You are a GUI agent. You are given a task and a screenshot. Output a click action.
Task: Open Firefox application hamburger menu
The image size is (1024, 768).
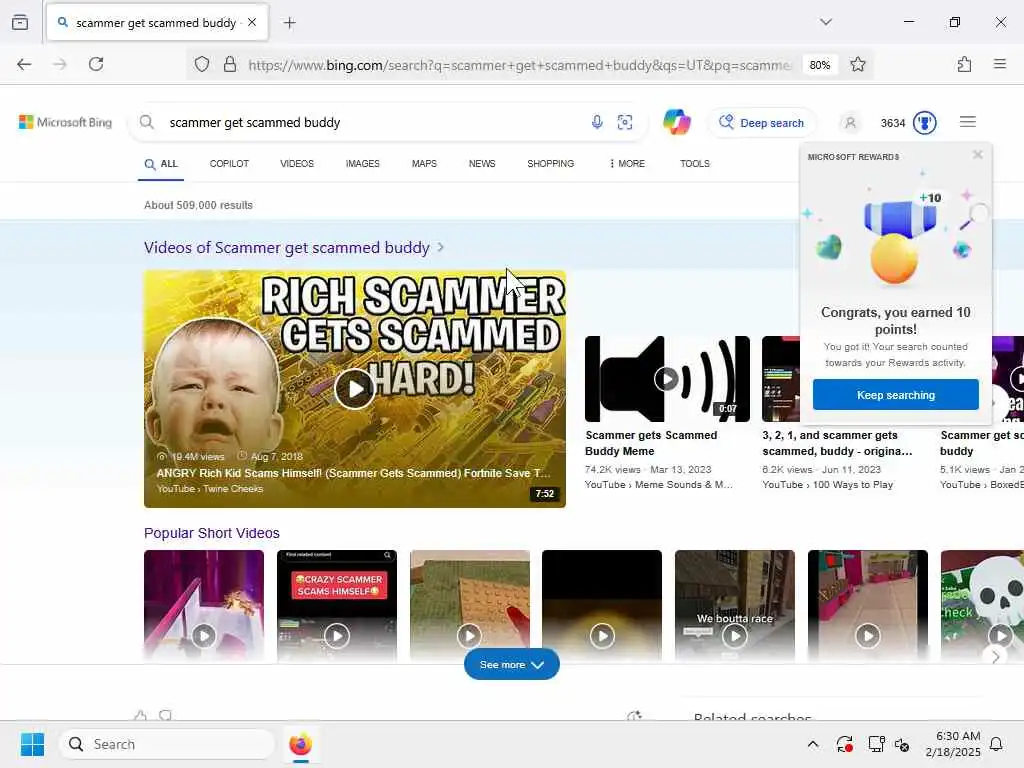pyautogui.click(x=1000, y=64)
